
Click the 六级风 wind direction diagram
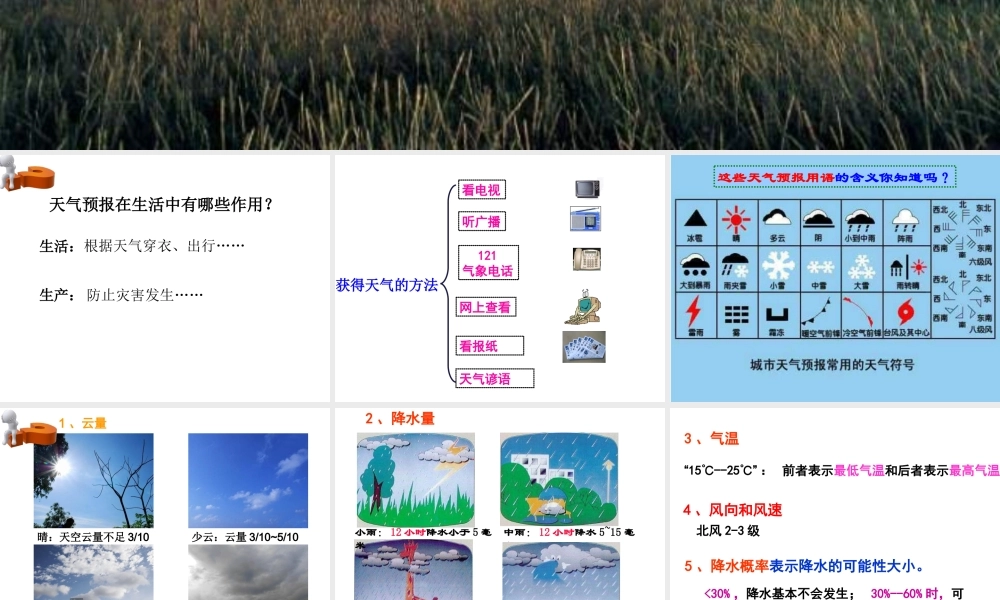point(963,233)
